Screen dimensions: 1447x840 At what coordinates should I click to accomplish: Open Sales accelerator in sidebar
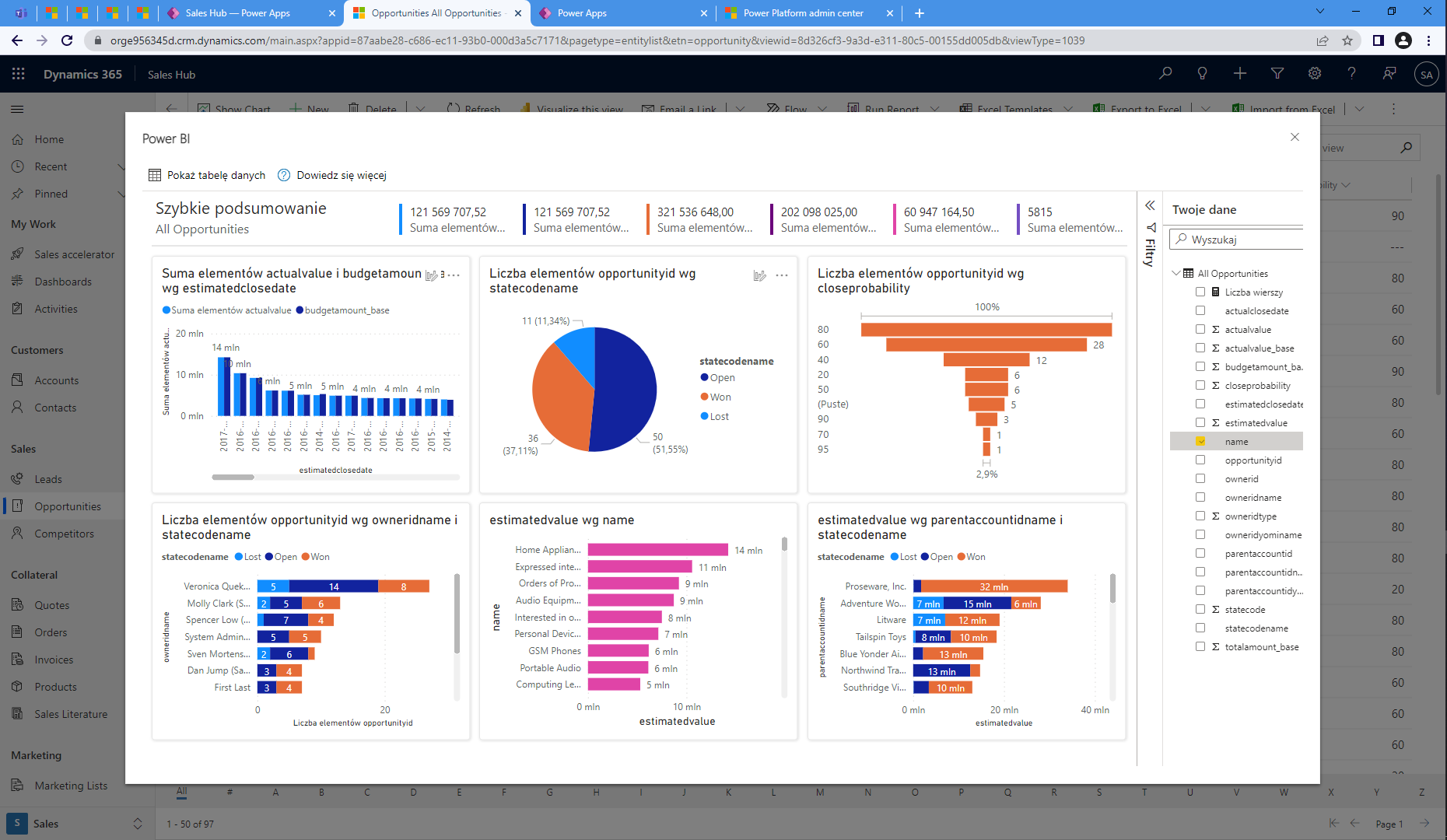pyautogui.click(x=74, y=254)
